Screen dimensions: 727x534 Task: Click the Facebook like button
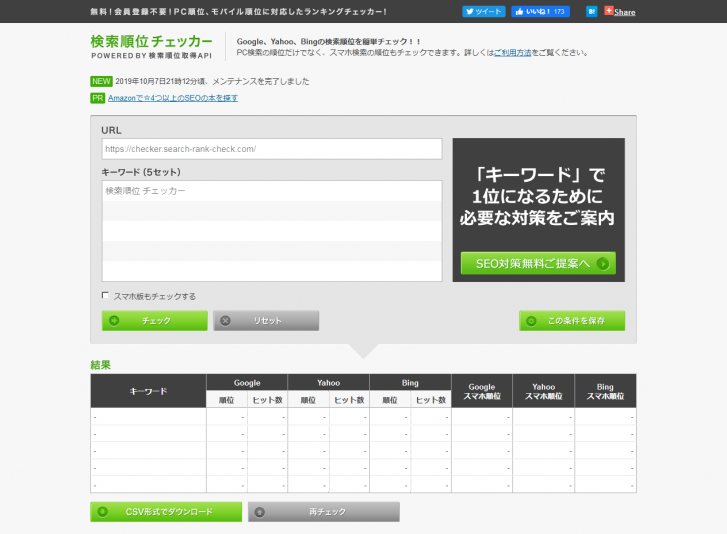pos(540,12)
